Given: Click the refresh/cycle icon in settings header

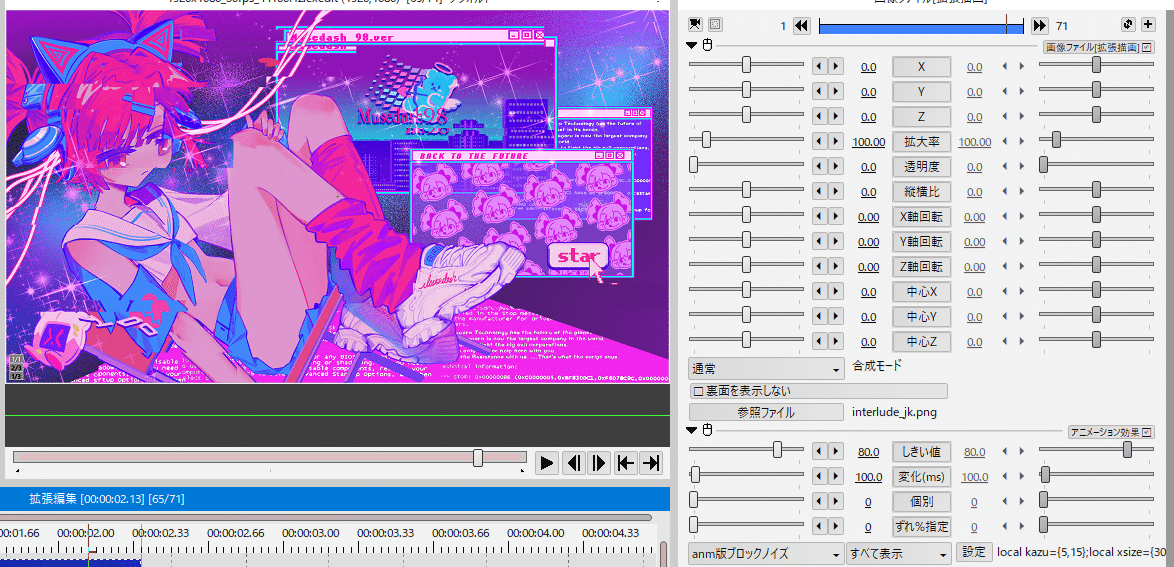Looking at the screenshot, I should [1128, 25].
